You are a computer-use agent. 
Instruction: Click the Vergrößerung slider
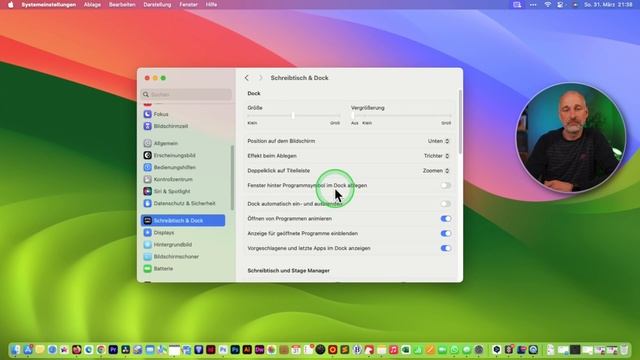click(x=401, y=116)
